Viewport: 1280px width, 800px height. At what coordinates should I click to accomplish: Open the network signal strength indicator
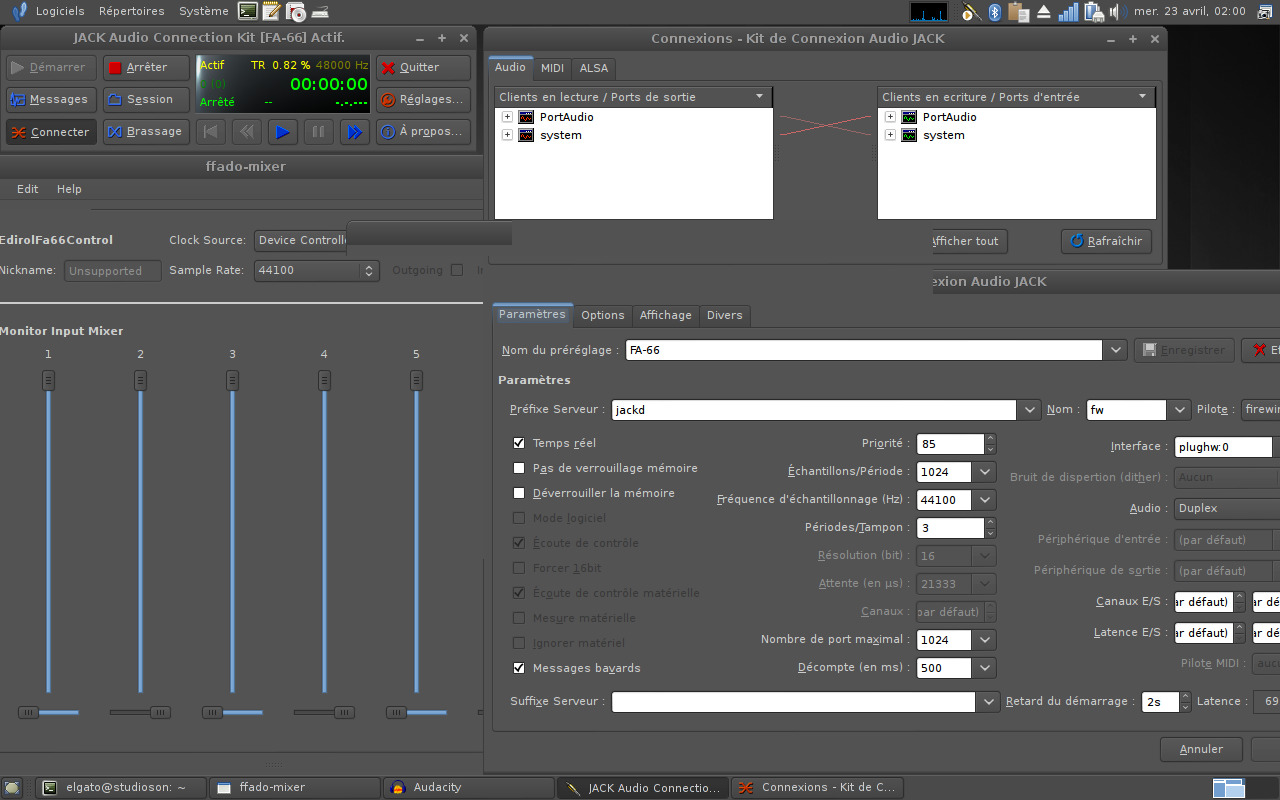pos(1069,12)
